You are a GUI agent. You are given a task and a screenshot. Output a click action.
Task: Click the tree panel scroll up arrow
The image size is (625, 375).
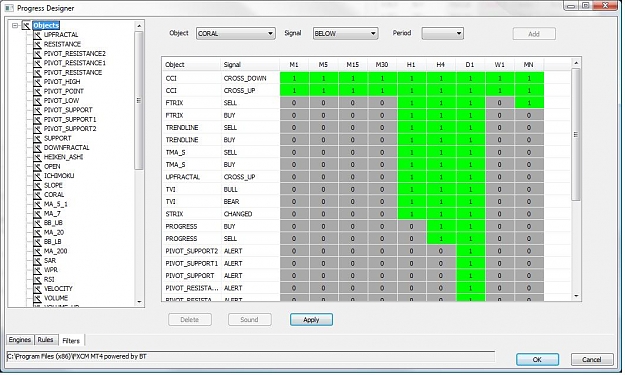coord(139,26)
